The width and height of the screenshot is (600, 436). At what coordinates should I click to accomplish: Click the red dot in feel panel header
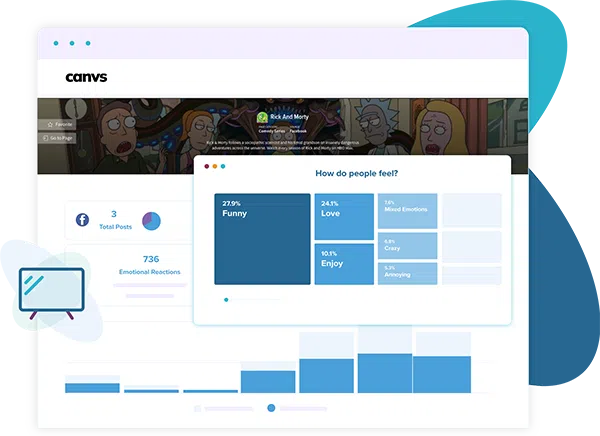[x=207, y=166]
